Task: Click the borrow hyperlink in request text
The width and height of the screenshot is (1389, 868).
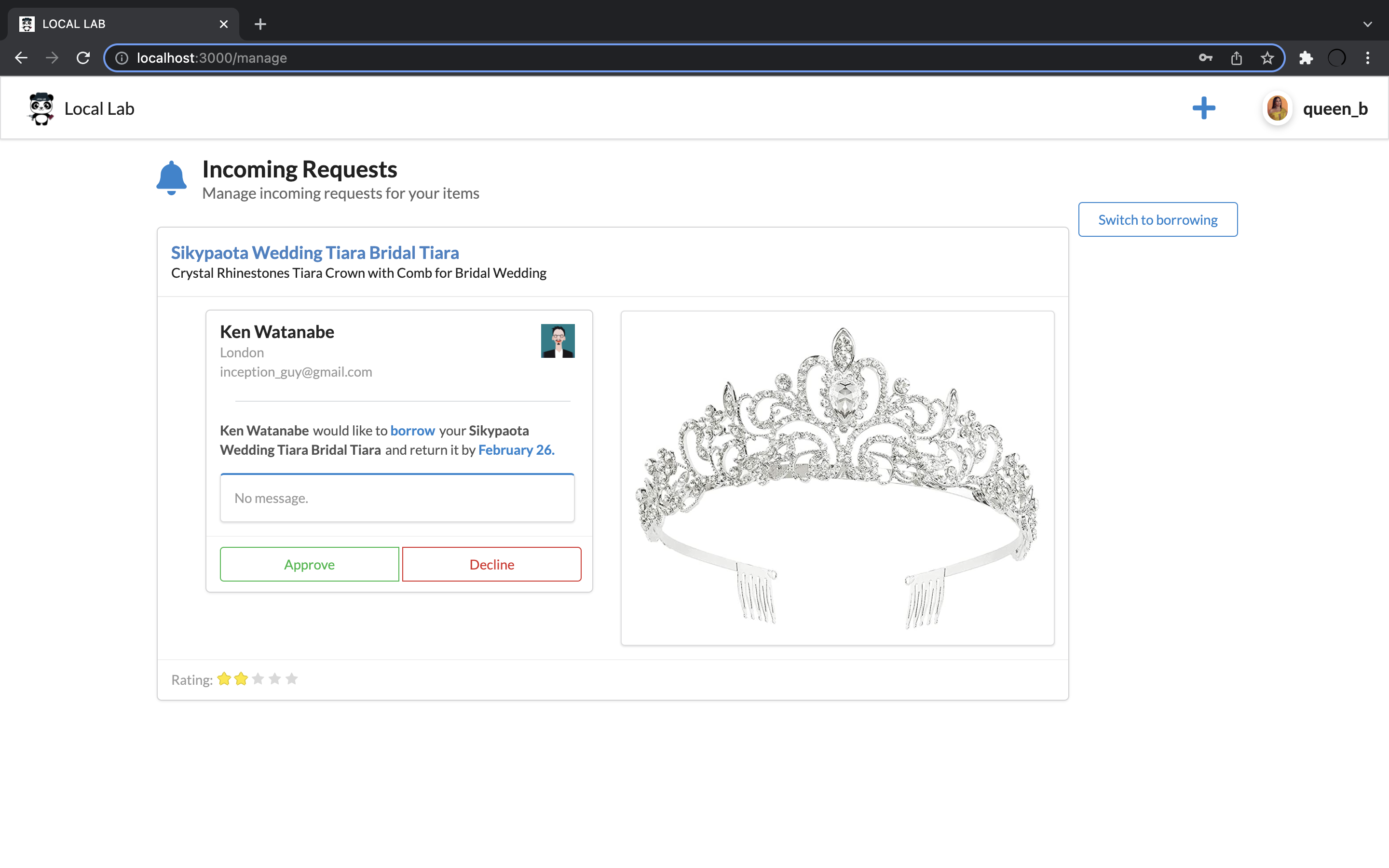Action: tap(413, 429)
